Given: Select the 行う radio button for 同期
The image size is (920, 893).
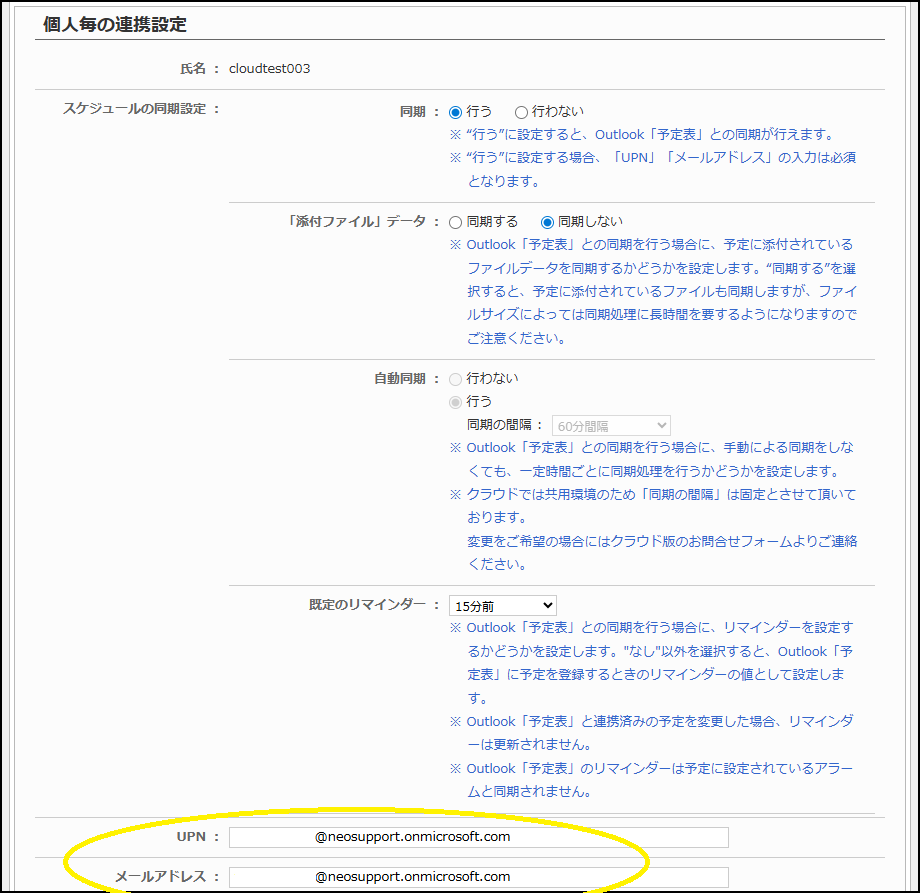Looking at the screenshot, I should [456, 112].
